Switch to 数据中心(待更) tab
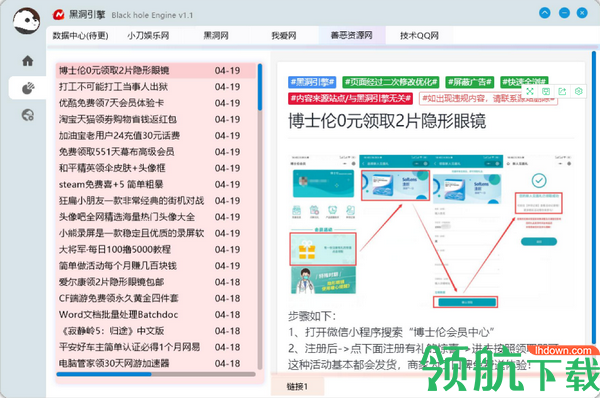The width and height of the screenshot is (600, 398). 80,36
